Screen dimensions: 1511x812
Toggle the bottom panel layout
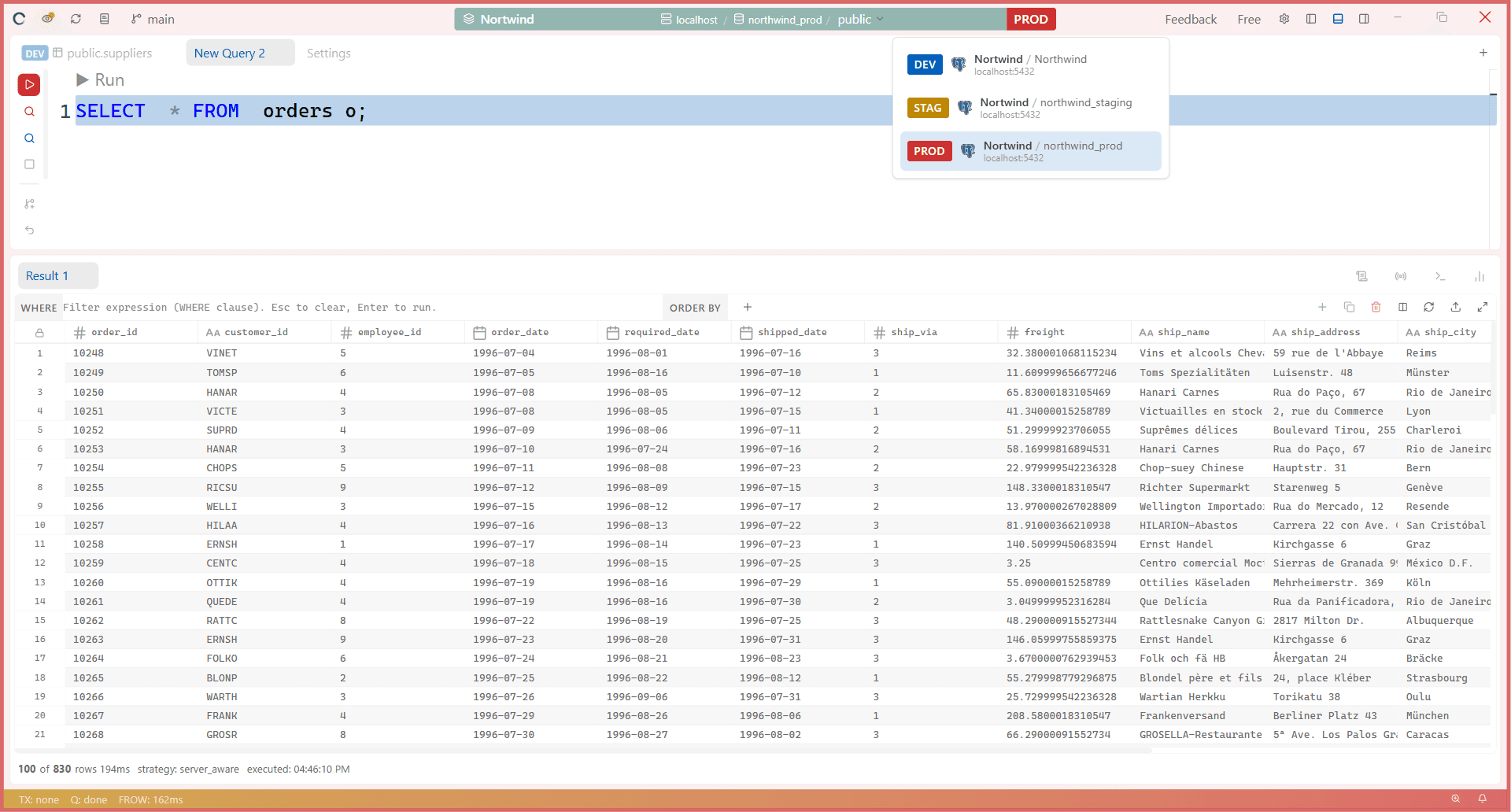[x=1338, y=19]
